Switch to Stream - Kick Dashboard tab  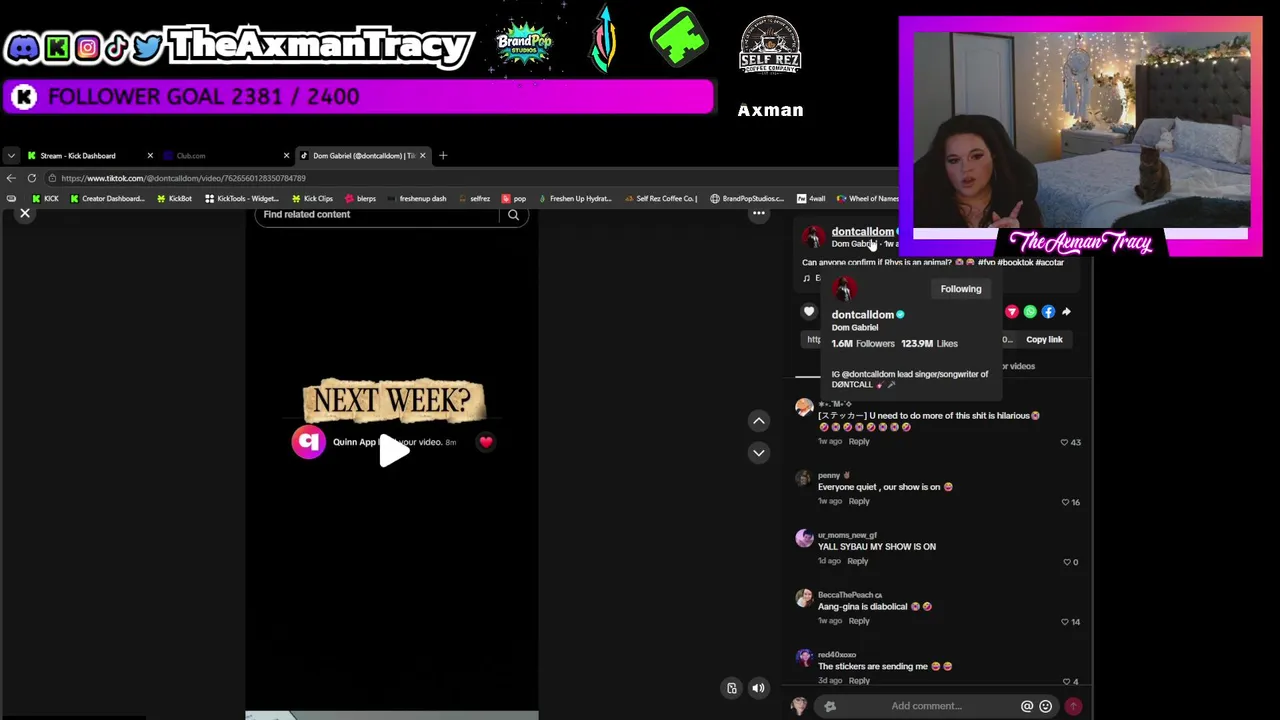pos(78,156)
